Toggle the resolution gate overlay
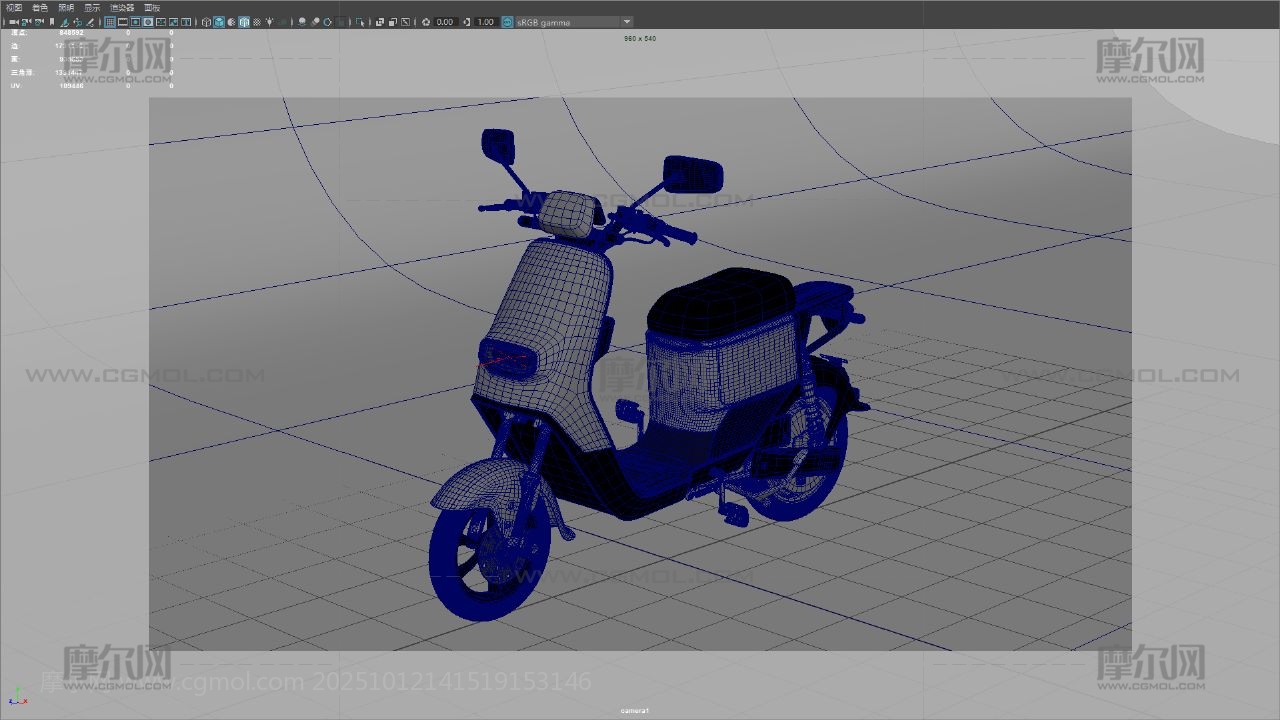This screenshot has height=720, width=1280. click(x=136, y=22)
